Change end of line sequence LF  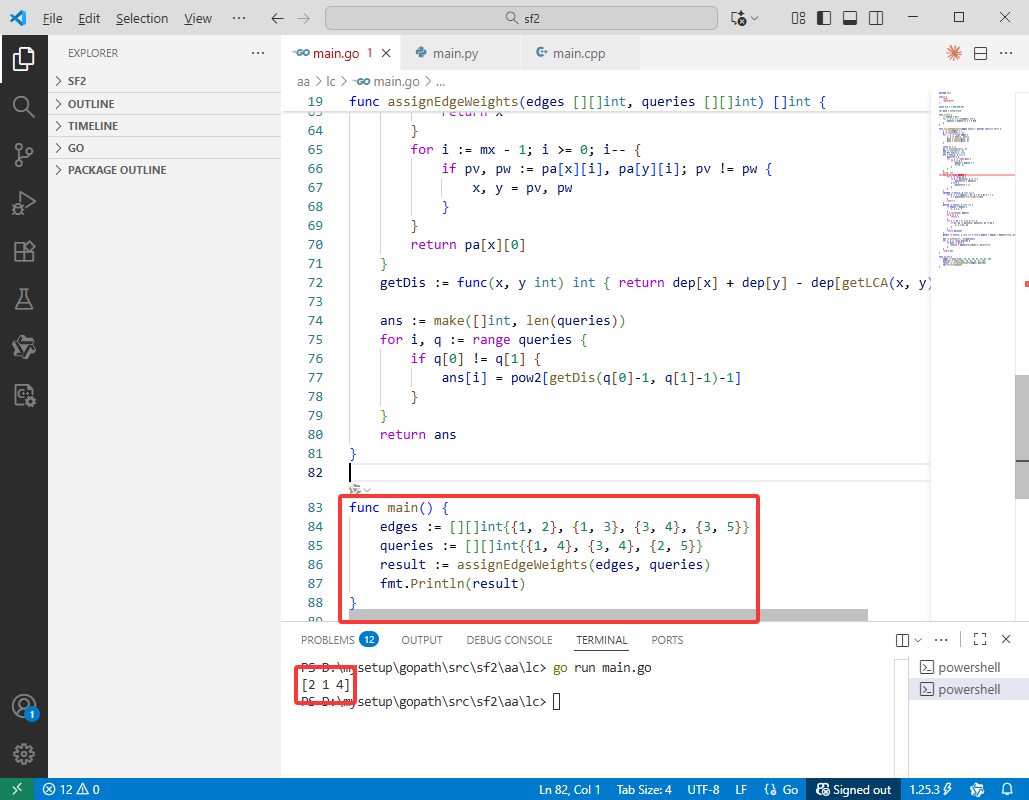coord(741,789)
